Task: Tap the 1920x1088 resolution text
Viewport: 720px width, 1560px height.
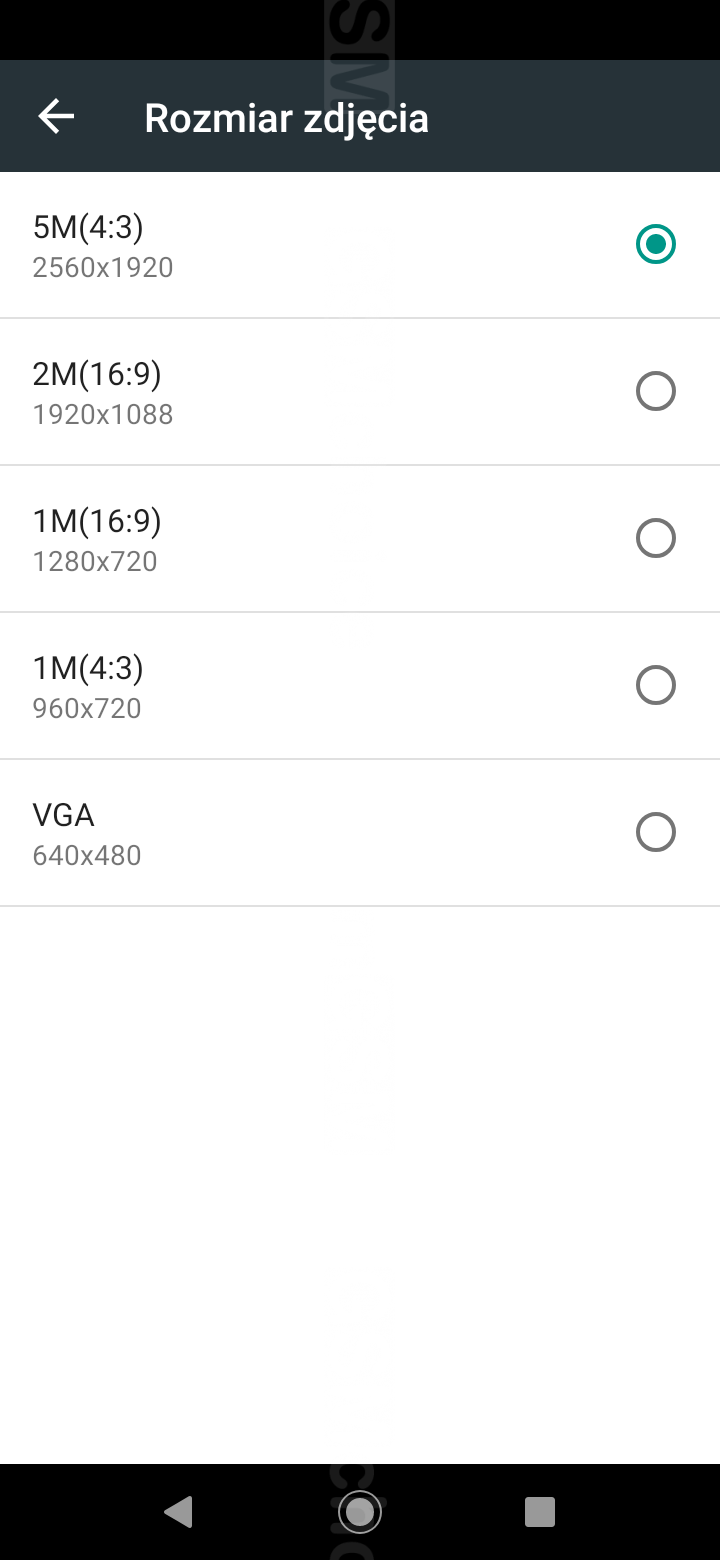Action: [x=103, y=415]
